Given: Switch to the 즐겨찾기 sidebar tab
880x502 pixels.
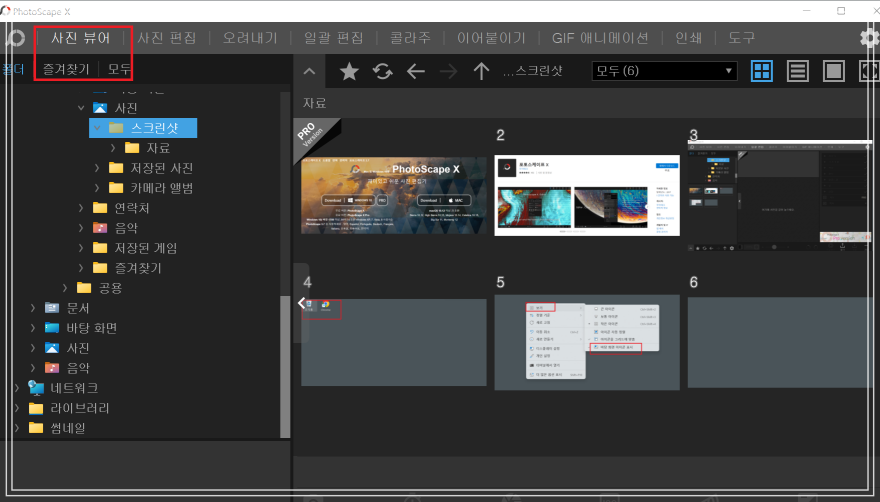Looking at the screenshot, I should point(66,69).
